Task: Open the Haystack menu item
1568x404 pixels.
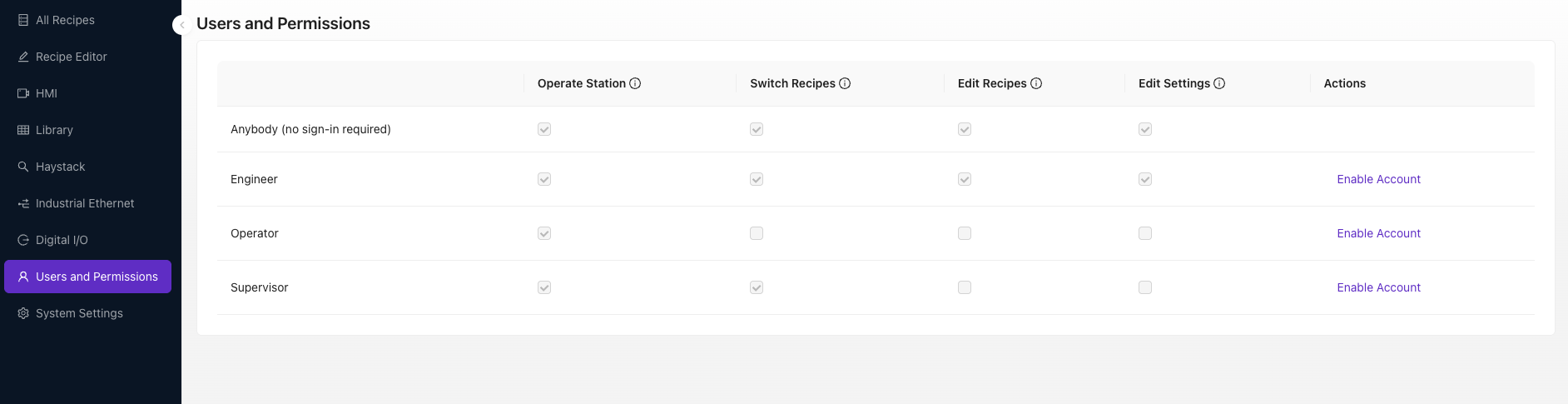Action: pyautogui.click(x=60, y=167)
